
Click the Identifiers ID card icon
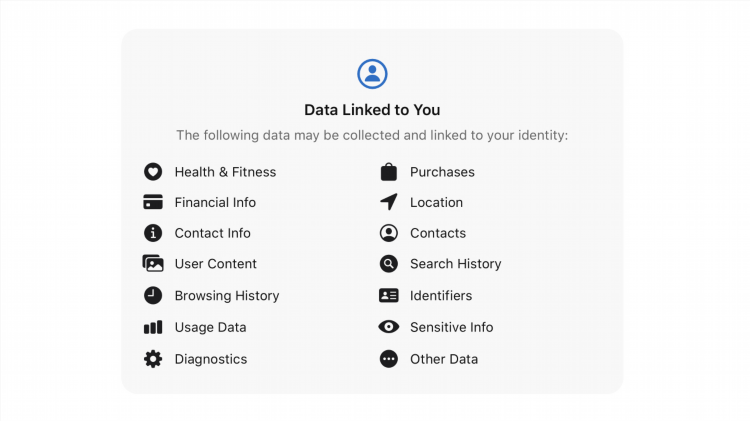click(x=389, y=295)
